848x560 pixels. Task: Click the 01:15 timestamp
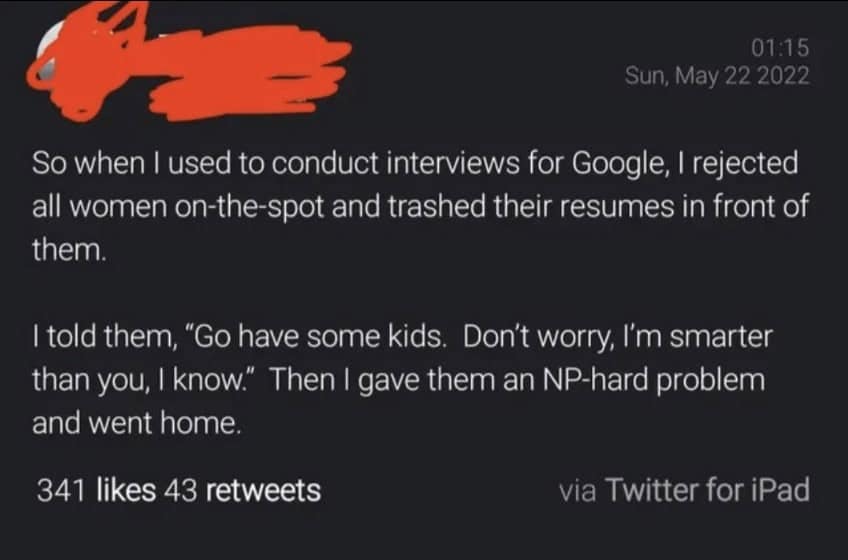pos(777,47)
